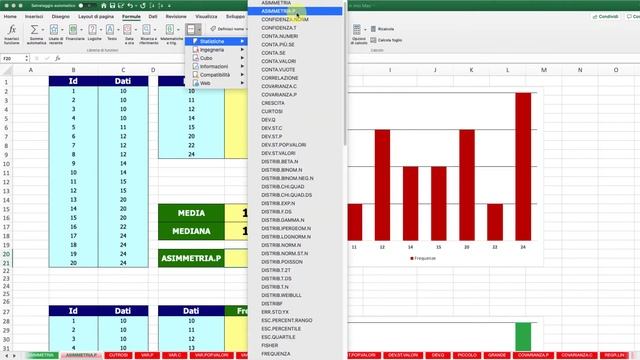Expand the Data e ora dropdown arrow
The image size is (640, 360).
pyautogui.click(x=136, y=29)
